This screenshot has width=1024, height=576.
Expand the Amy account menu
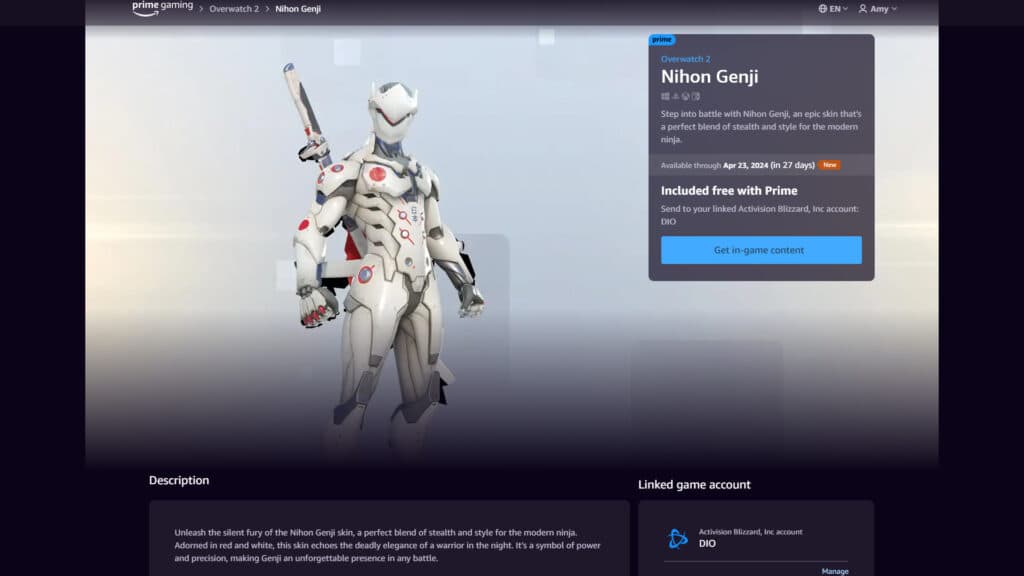pyautogui.click(x=880, y=8)
